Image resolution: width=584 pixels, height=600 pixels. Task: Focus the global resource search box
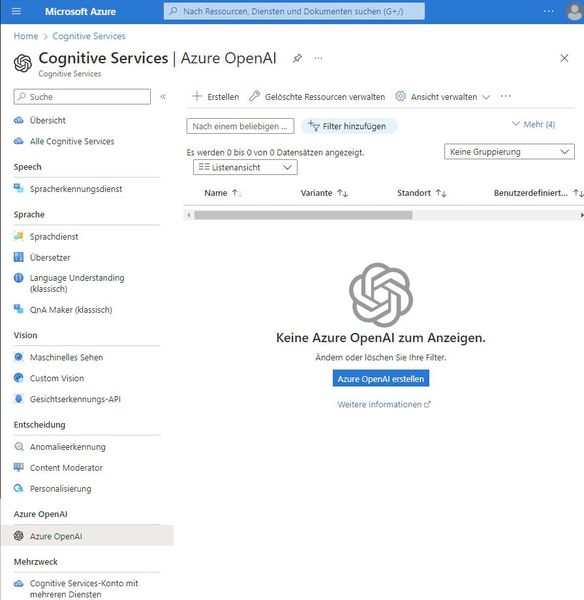pos(294,11)
